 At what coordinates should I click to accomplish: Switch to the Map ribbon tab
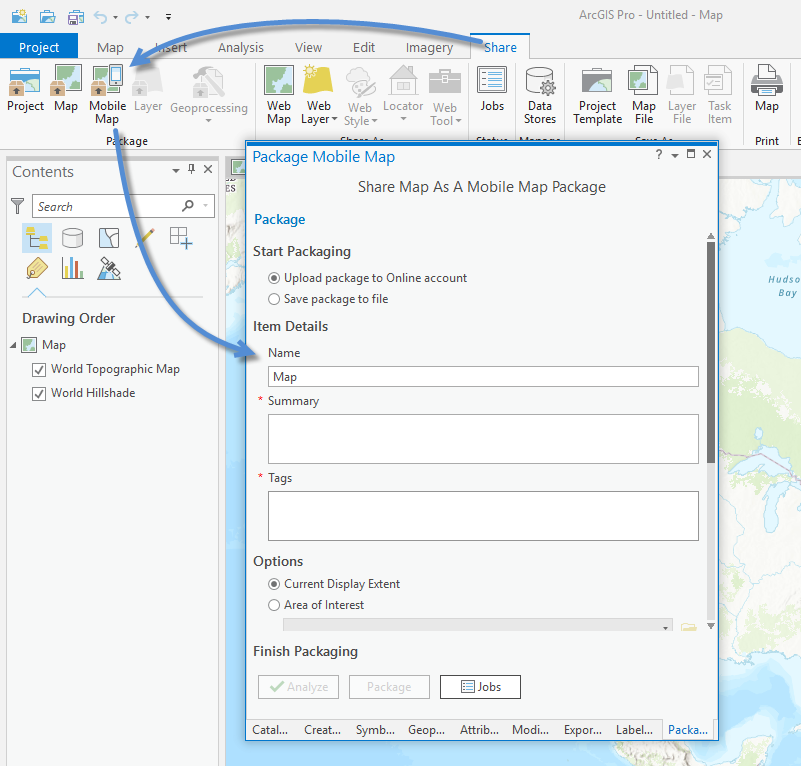tap(110, 48)
